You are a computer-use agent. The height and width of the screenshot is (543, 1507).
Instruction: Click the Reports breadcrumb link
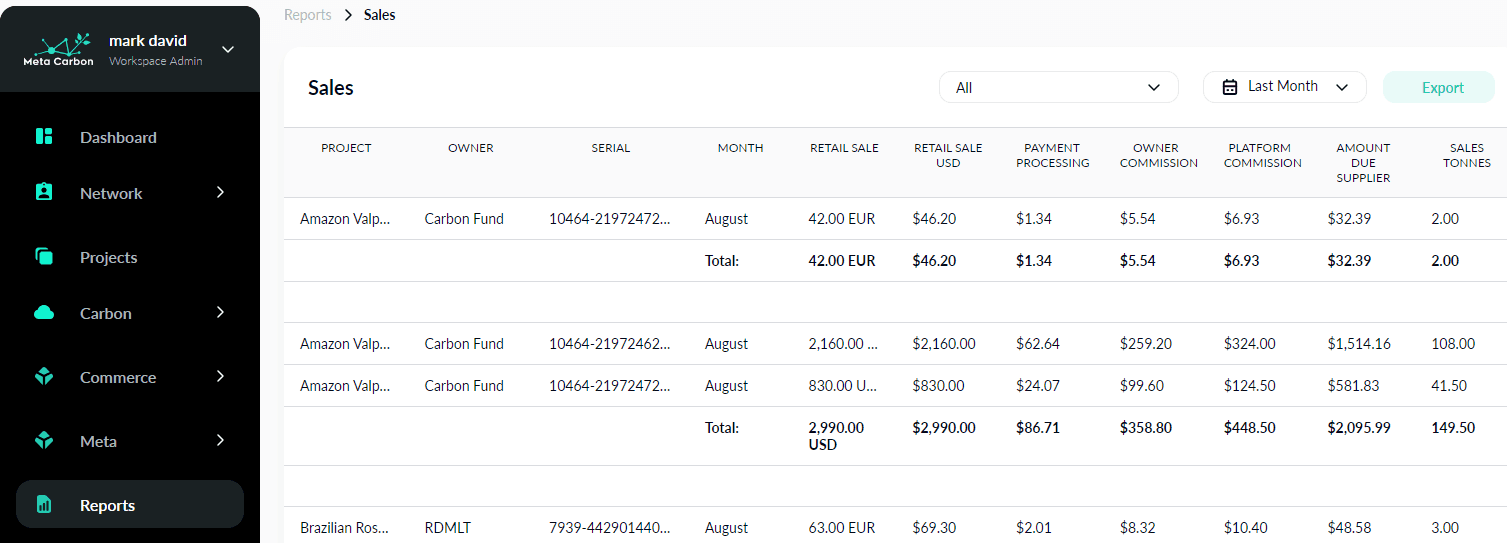click(x=307, y=15)
